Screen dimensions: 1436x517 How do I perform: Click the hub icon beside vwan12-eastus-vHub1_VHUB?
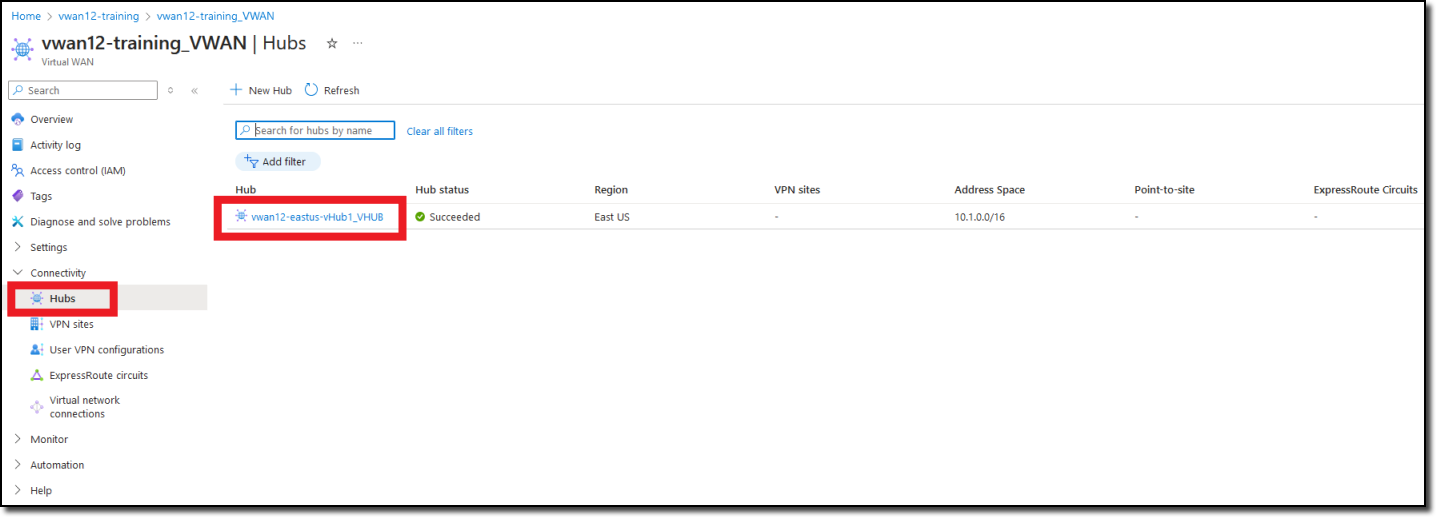(241, 216)
